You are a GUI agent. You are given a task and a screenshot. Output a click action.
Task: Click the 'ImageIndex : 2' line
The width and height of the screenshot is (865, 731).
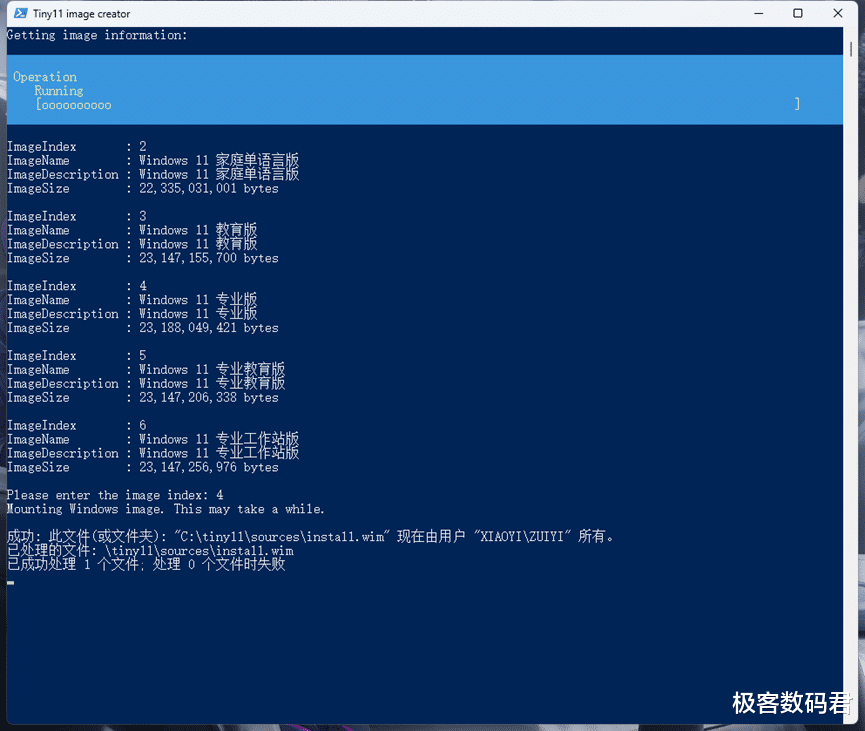click(77, 146)
